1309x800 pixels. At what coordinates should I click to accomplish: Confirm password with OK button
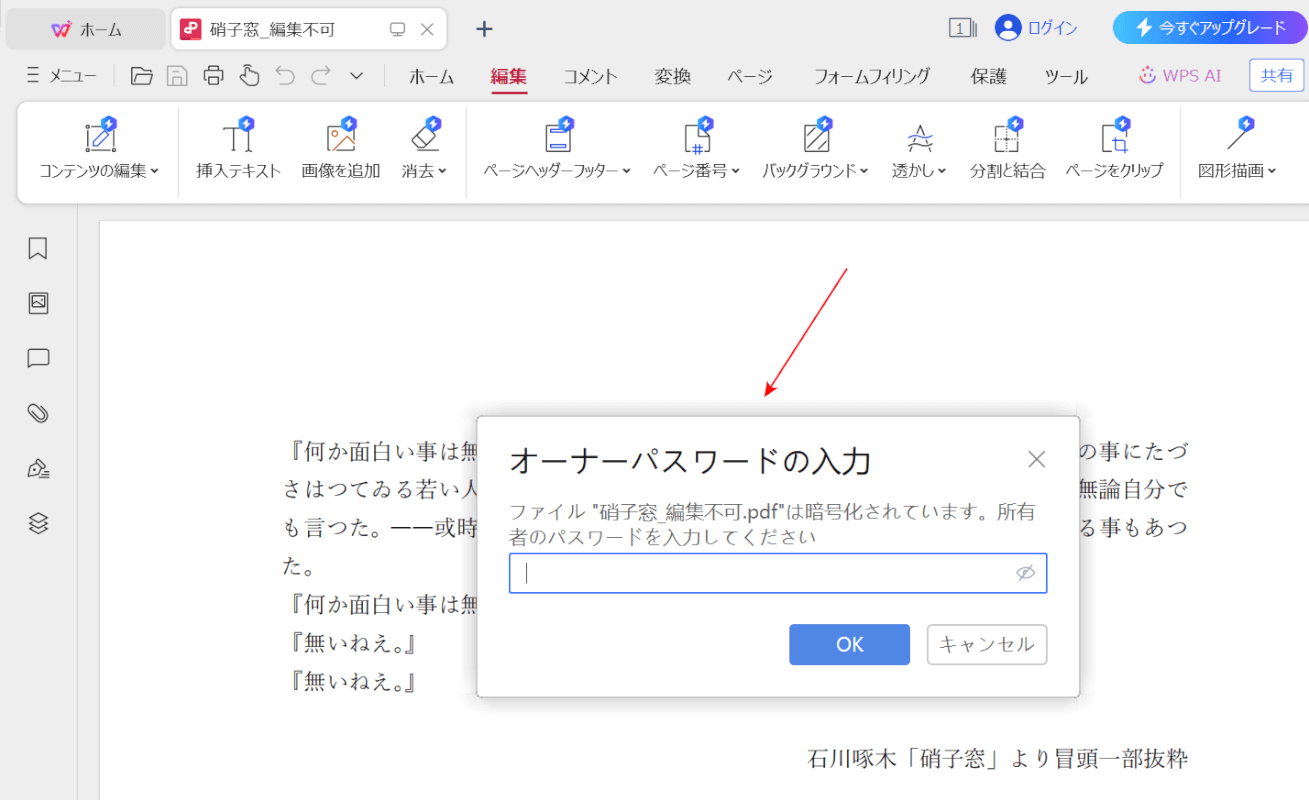tap(849, 645)
